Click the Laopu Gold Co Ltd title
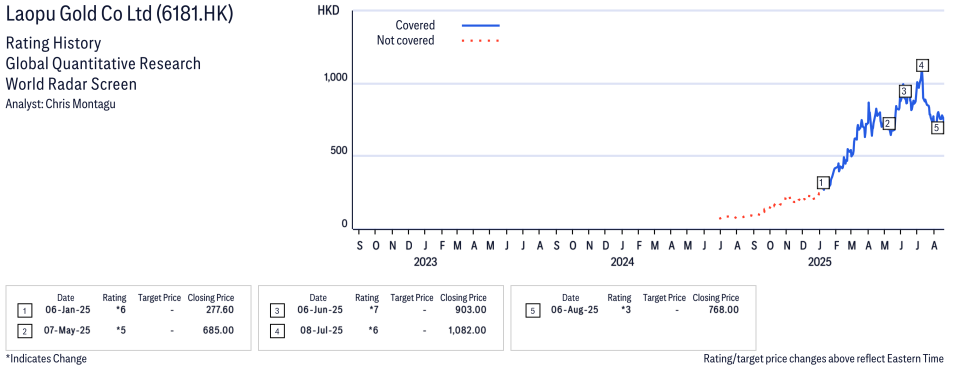 pyautogui.click(x=119, y=15)
